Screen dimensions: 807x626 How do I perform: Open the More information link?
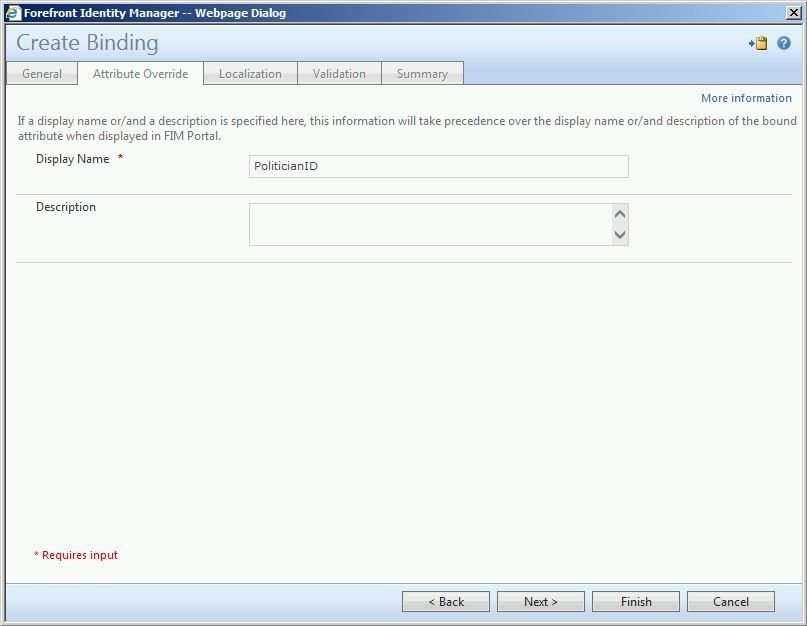pos(746,98)
